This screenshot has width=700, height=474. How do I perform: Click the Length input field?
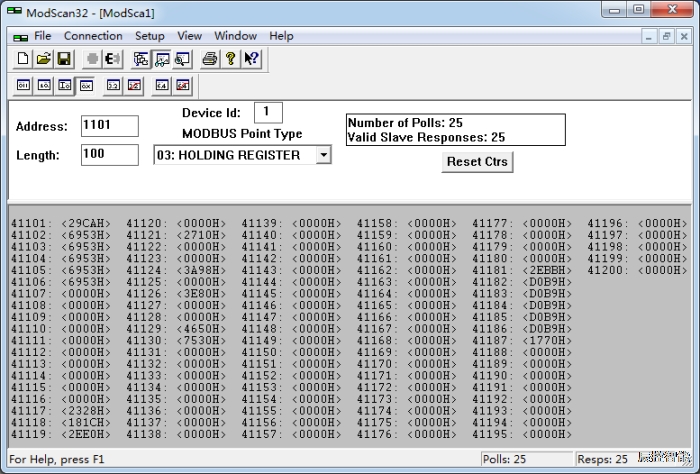click(x=108, y=155)
